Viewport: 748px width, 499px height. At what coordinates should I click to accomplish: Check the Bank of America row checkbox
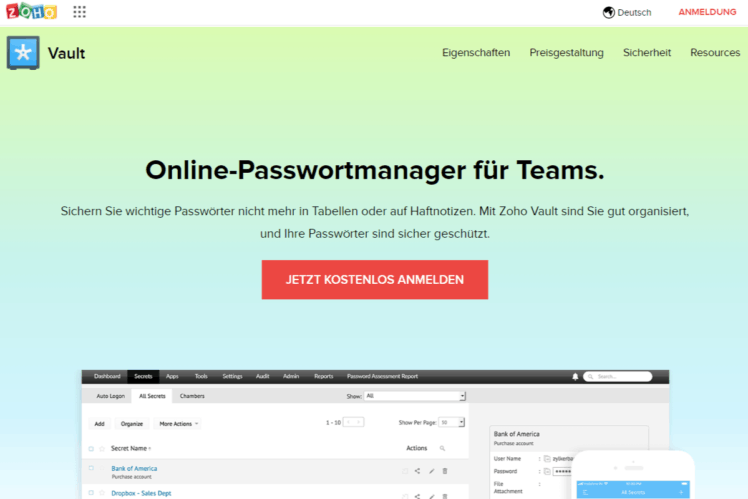click(x=91, y=468)
